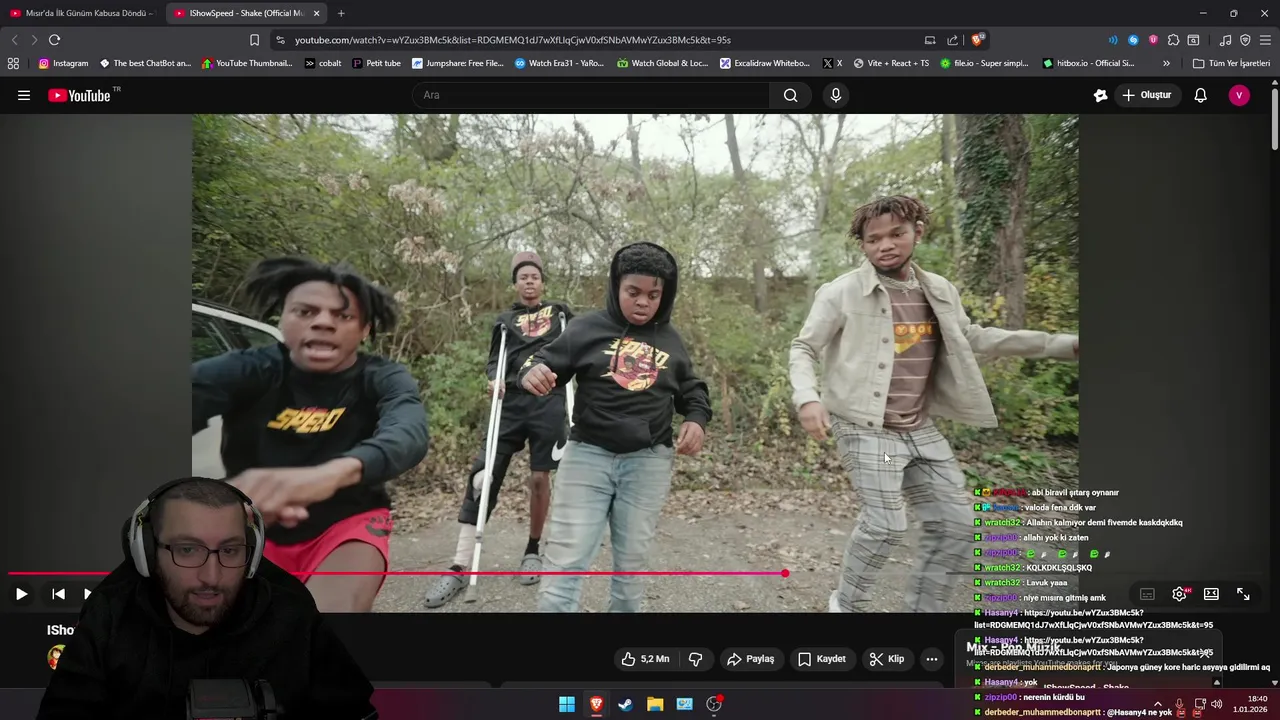Click the page vertical scrollbar

click(x=1275, y=120)
